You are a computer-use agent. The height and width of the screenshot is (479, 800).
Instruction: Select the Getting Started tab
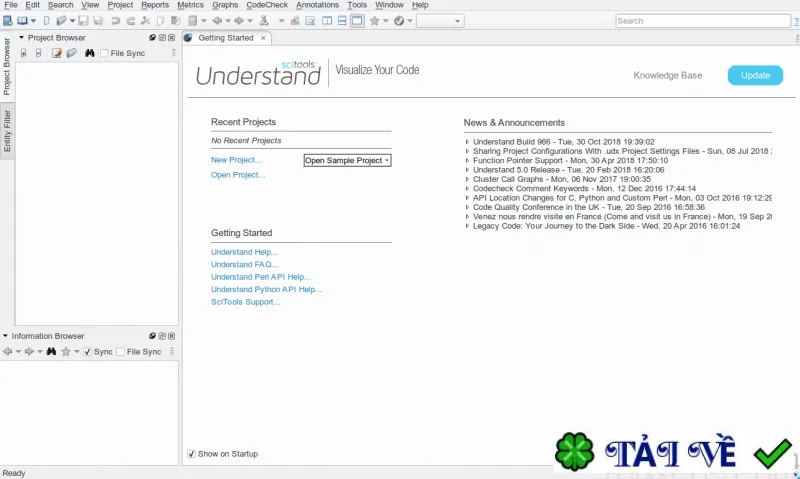tap(226, 38)
